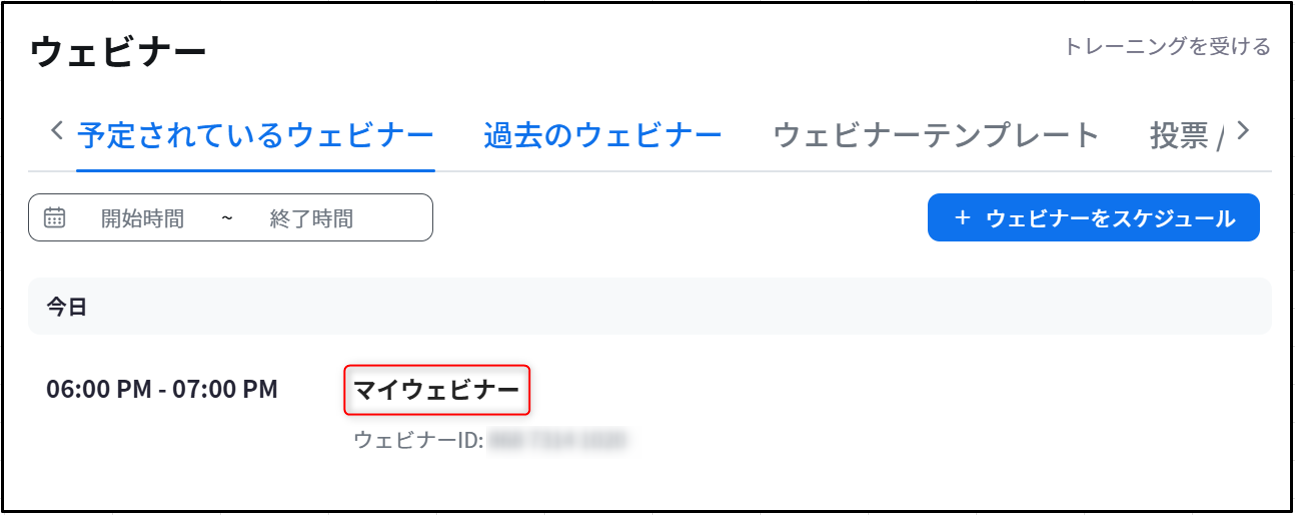Select the ウェビナーテンプレート tab
This screenshot has height=515, width=1295.
[937, 135]
